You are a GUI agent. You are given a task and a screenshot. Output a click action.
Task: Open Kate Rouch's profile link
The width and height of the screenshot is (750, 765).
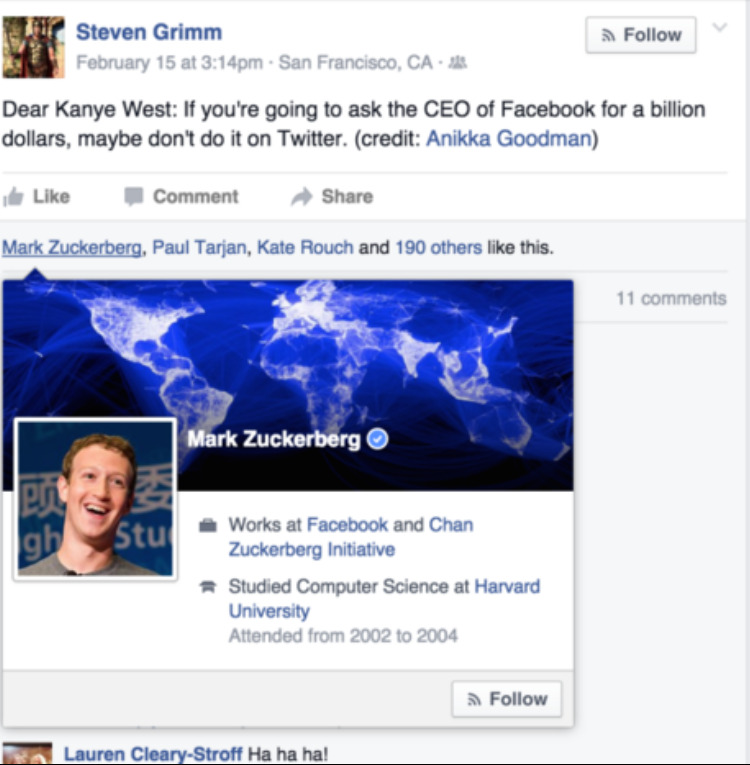tap(305, 247)
